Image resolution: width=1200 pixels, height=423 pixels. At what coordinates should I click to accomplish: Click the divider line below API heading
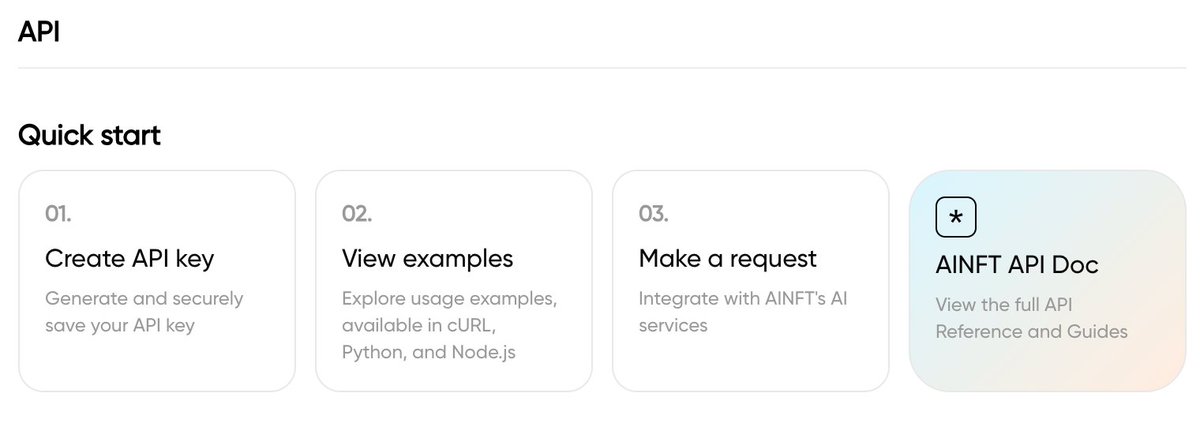pyautogui.click(x=600, y=68)
